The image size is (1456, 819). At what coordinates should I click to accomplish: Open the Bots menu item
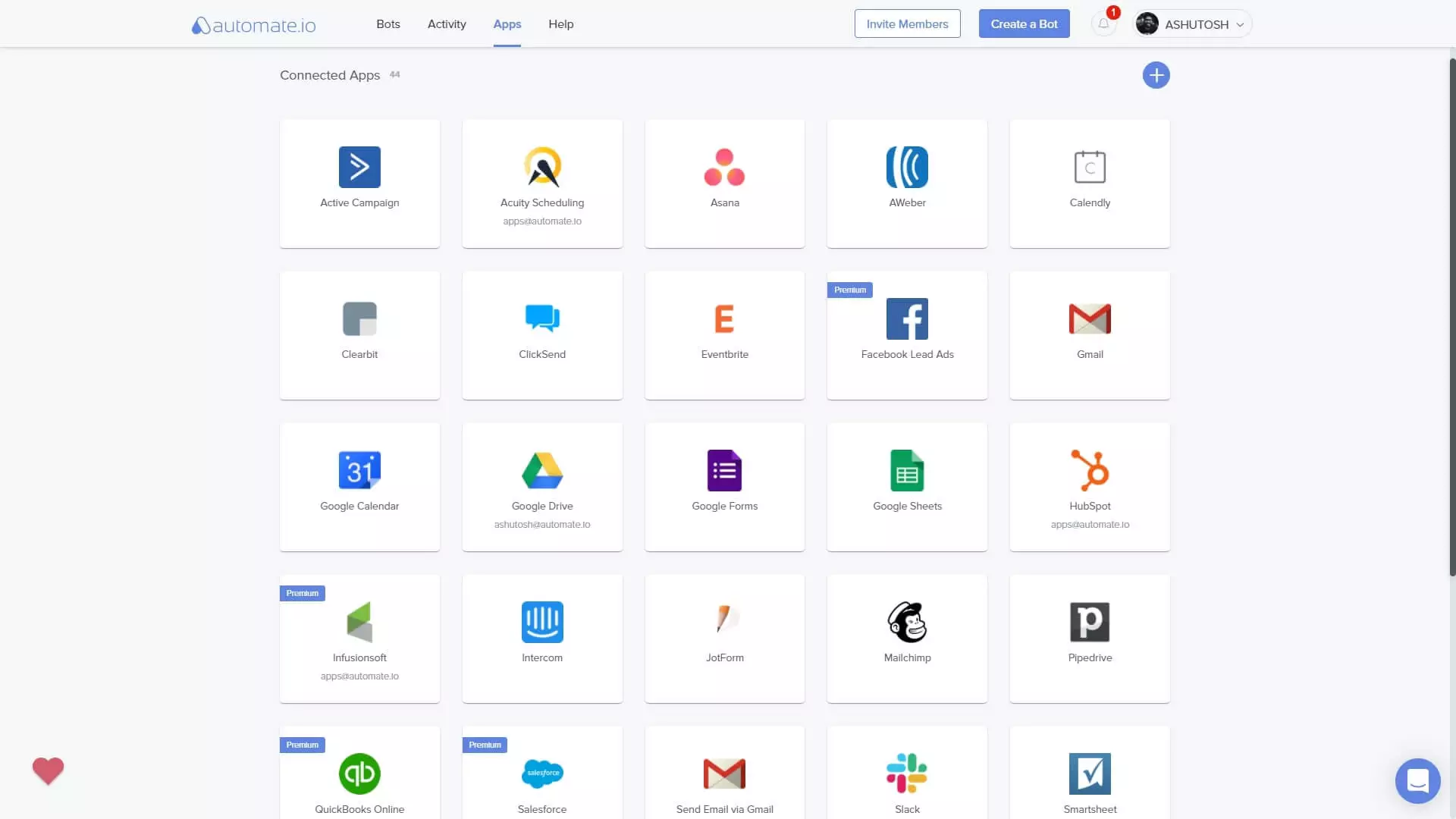(x=388, y=24)
